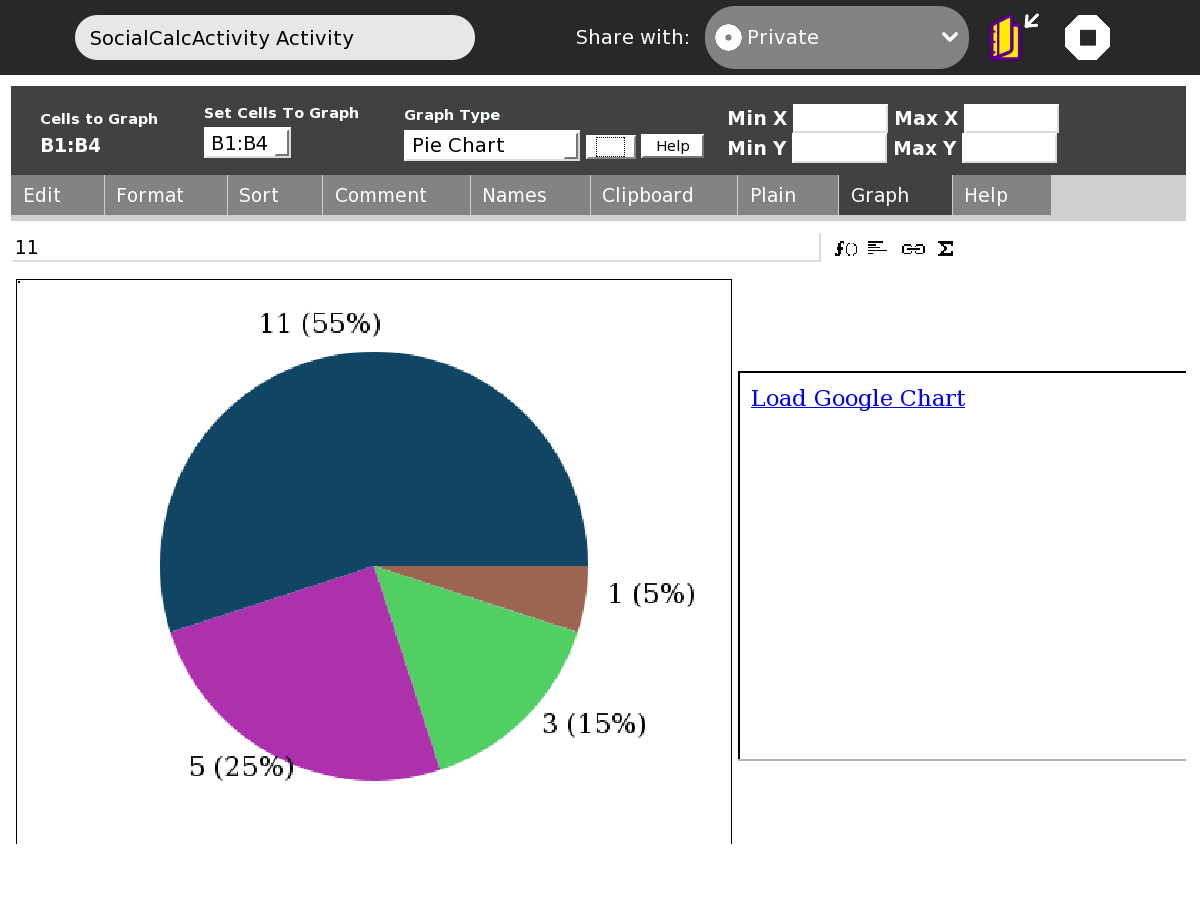Click the blank button next to Pie Chart

pos(610,146)
